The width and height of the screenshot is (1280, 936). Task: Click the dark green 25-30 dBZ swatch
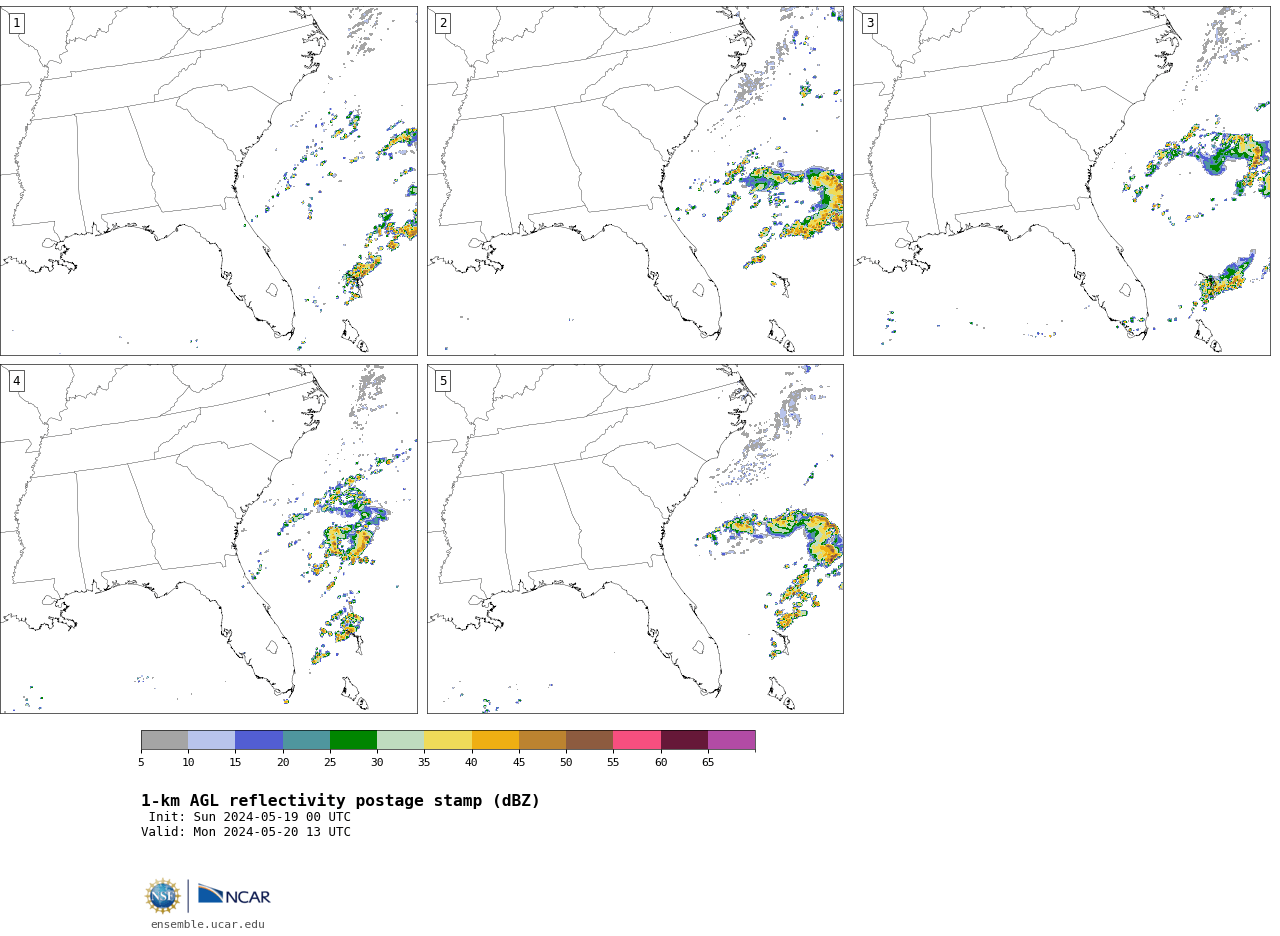(353, 740)
